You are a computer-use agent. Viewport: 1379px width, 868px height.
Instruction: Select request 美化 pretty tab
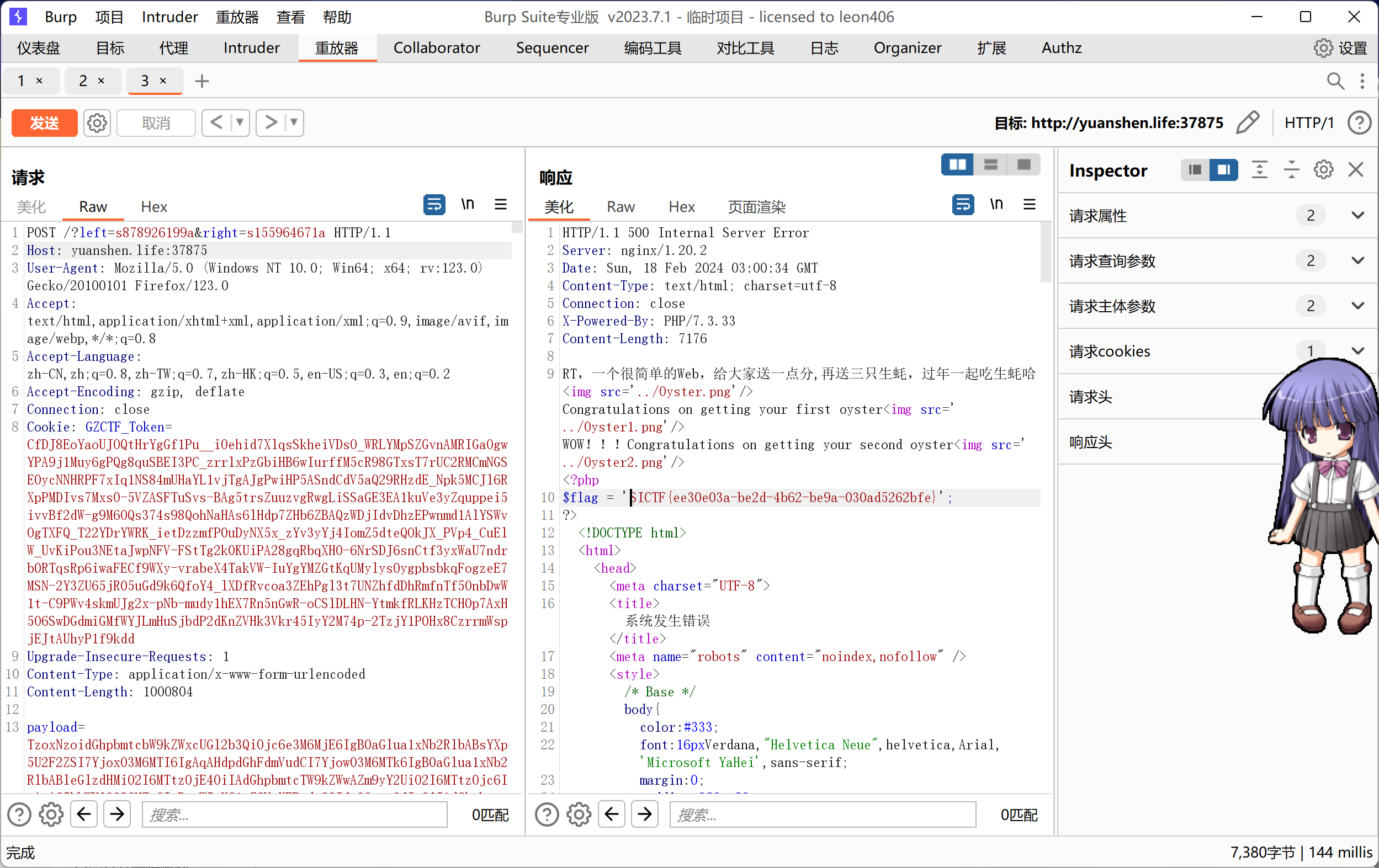click(x=31, y=207)
